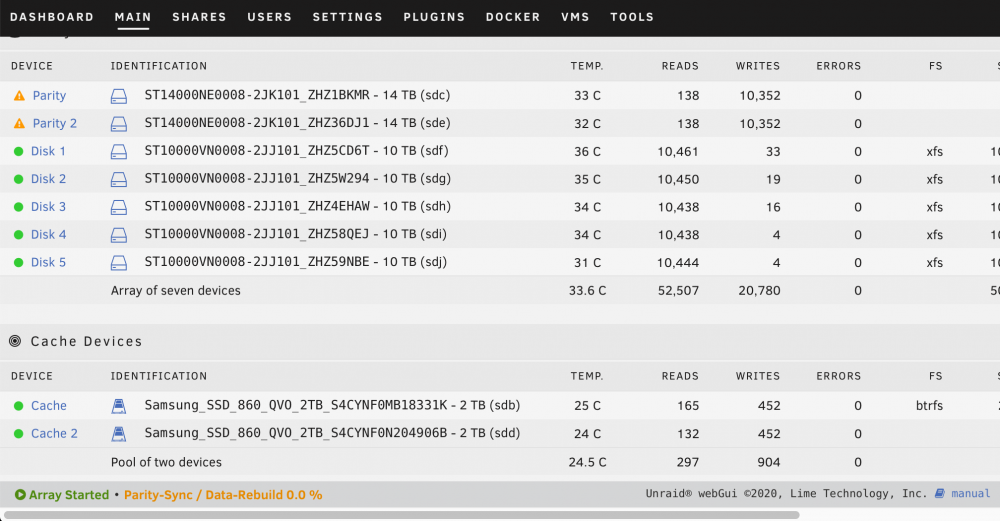
Task: Click Disk 2 green status indicator
Action: [18, 179]
